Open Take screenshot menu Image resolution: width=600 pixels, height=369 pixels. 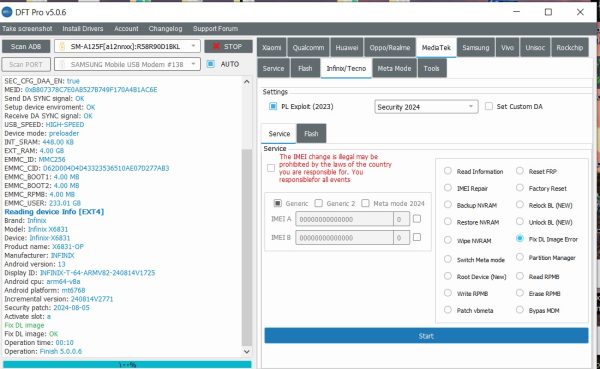27,29
